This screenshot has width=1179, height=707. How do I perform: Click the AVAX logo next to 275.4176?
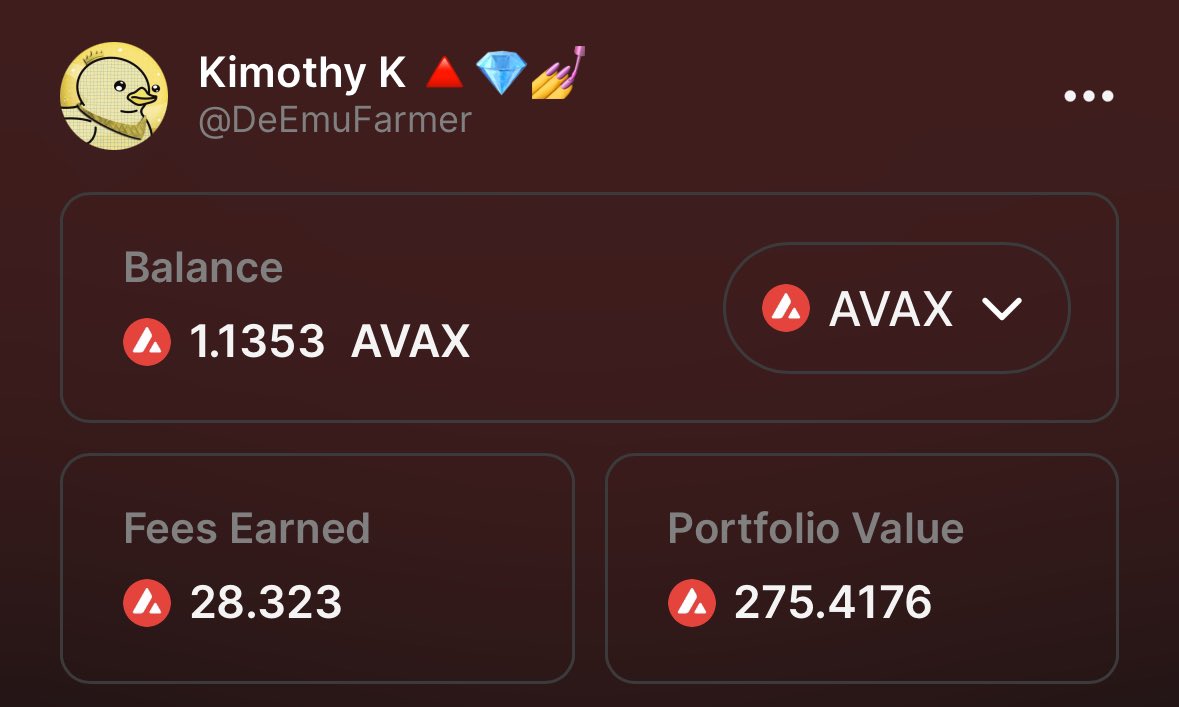692,603
